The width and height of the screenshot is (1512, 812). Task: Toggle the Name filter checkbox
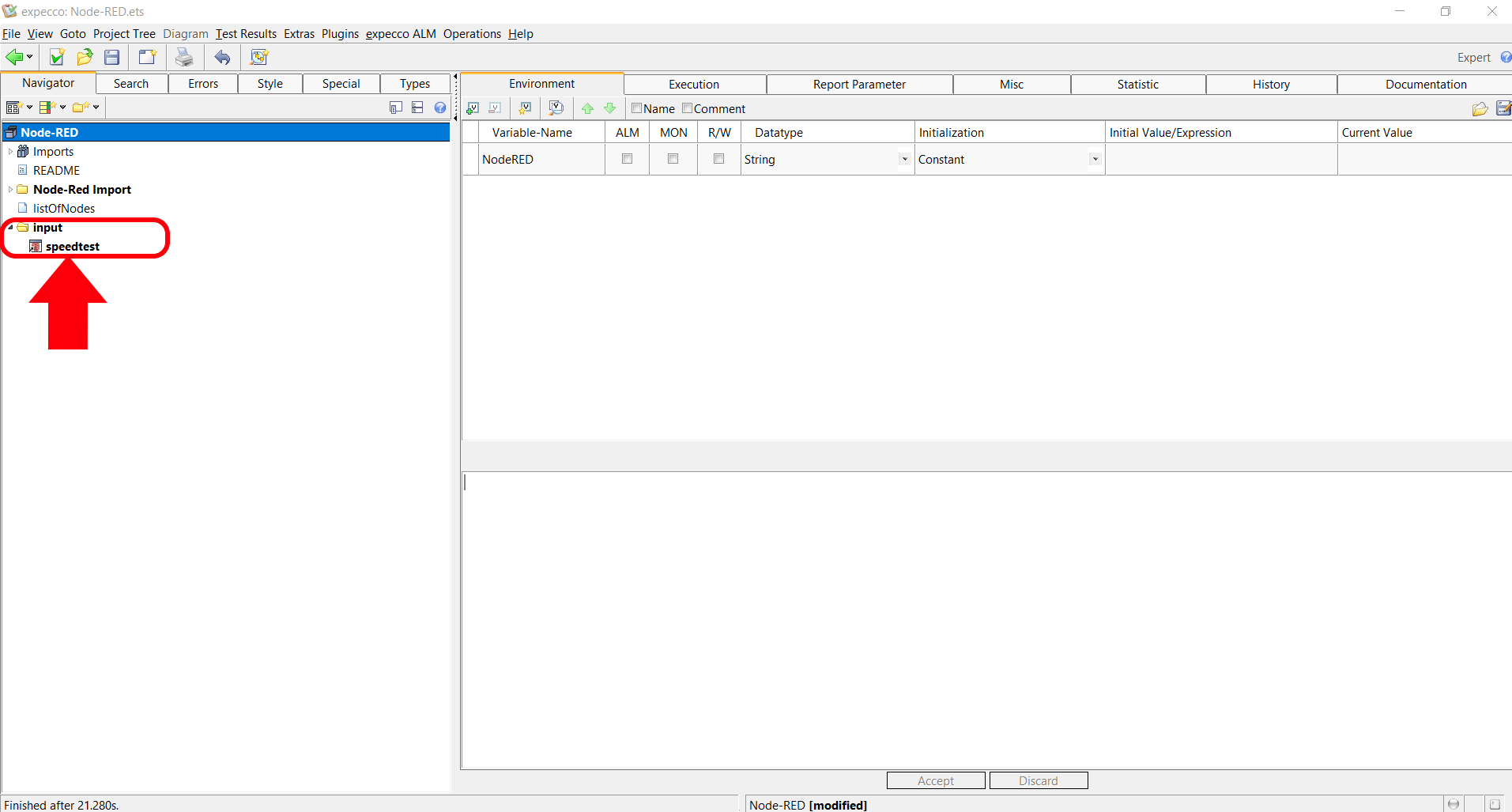636,108
